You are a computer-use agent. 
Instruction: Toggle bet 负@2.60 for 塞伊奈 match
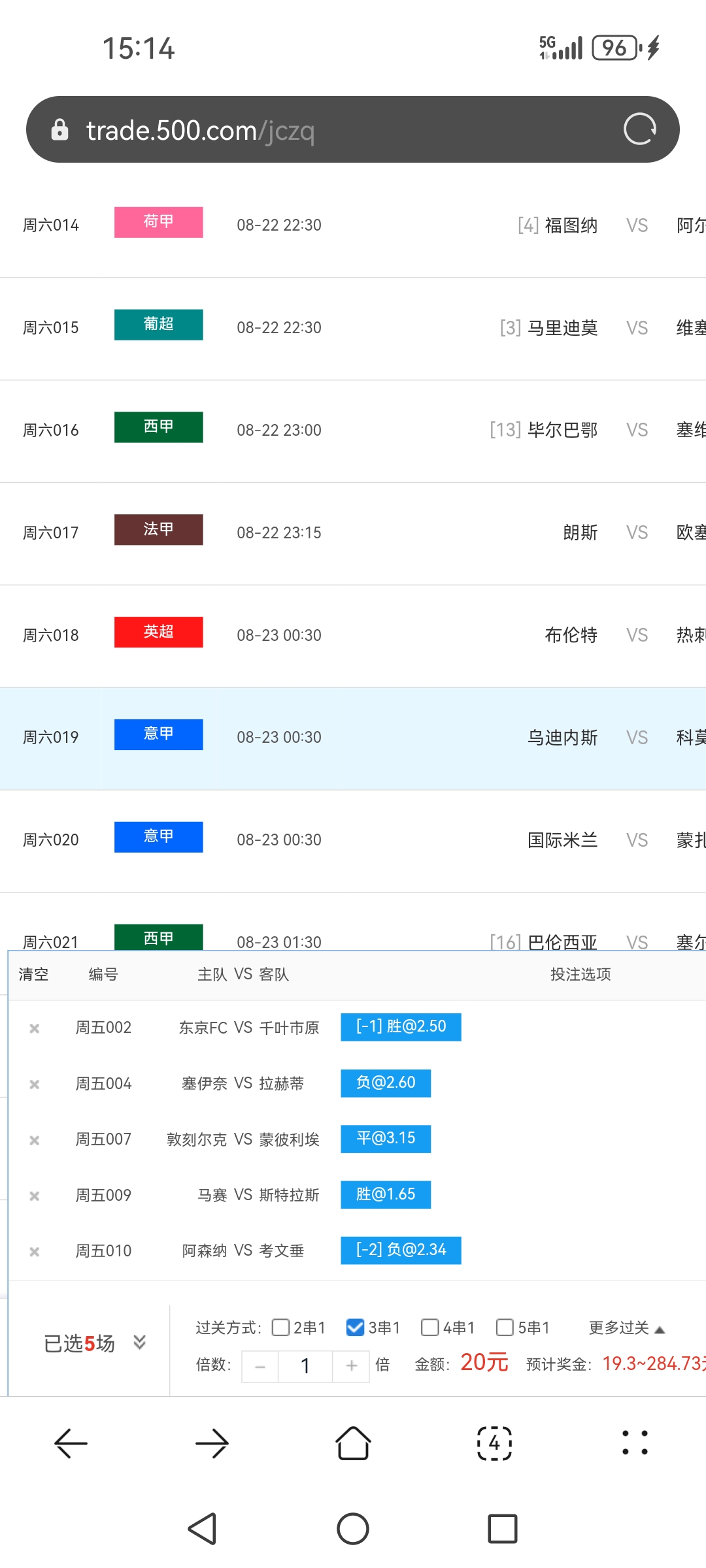pyautogui.click(x=386, y=1083)
